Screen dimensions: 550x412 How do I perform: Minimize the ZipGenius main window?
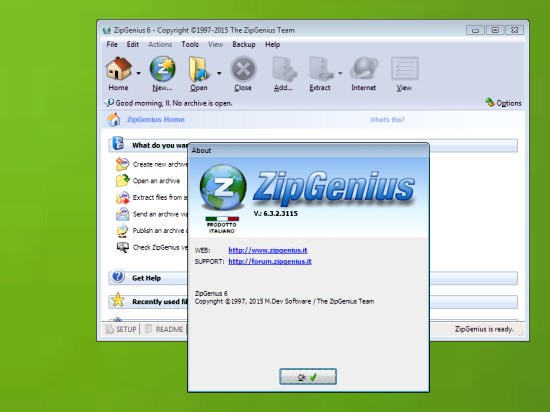coord(475,30)
